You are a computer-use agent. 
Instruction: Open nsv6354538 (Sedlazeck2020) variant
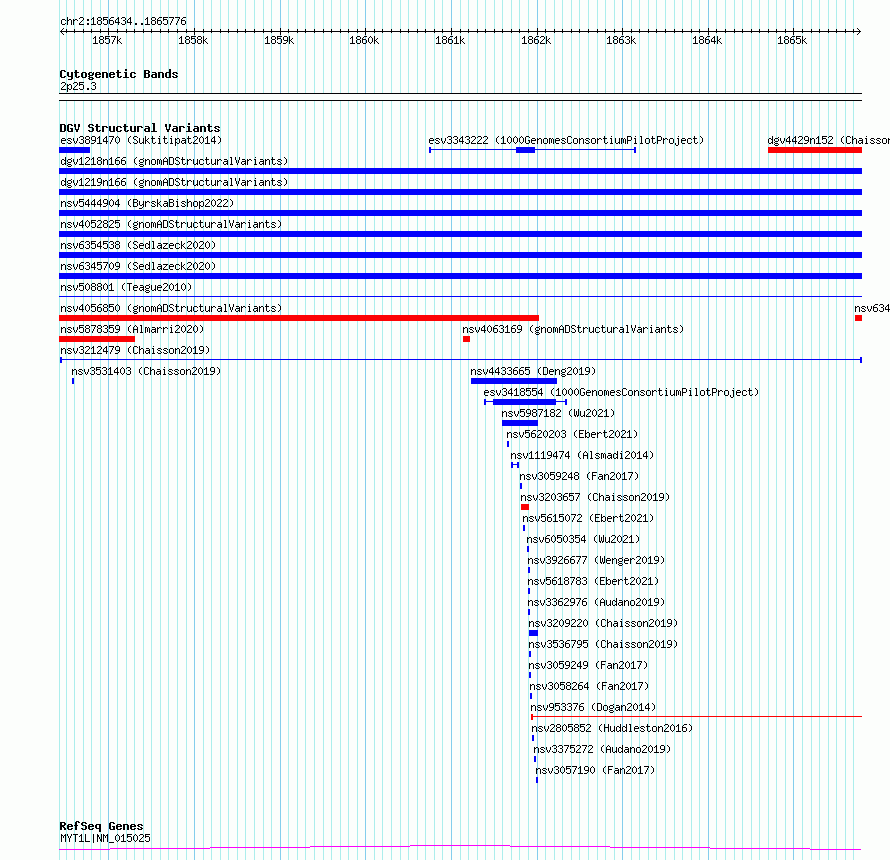pyautogui.click(x=138, y=245)
